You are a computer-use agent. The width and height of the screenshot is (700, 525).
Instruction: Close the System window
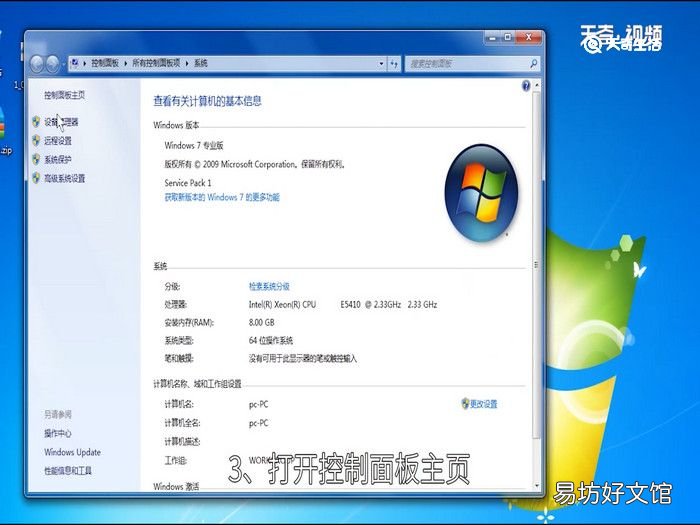pyautogui.click(x=529, y=38)
